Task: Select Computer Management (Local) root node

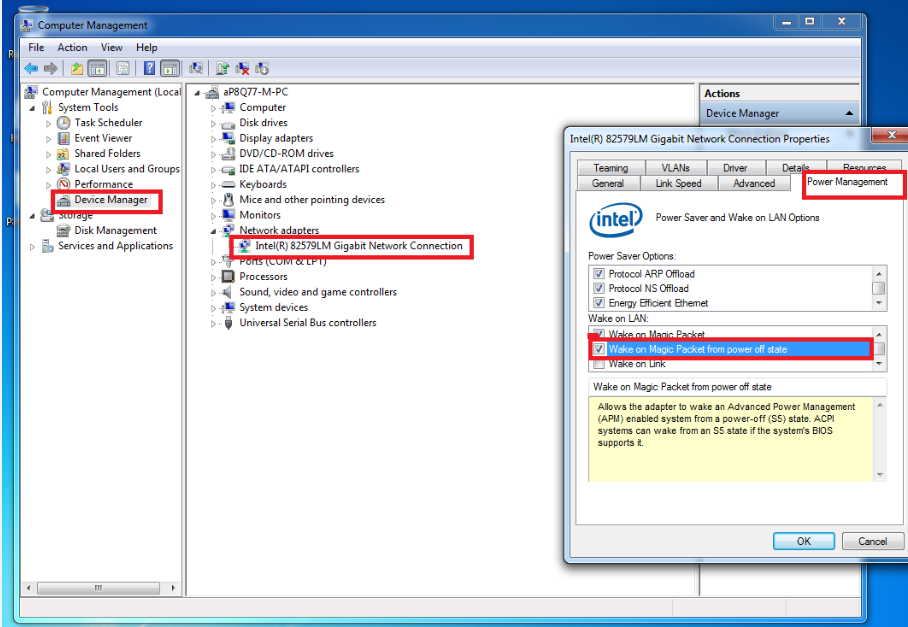Action: (x=111, y=92)
